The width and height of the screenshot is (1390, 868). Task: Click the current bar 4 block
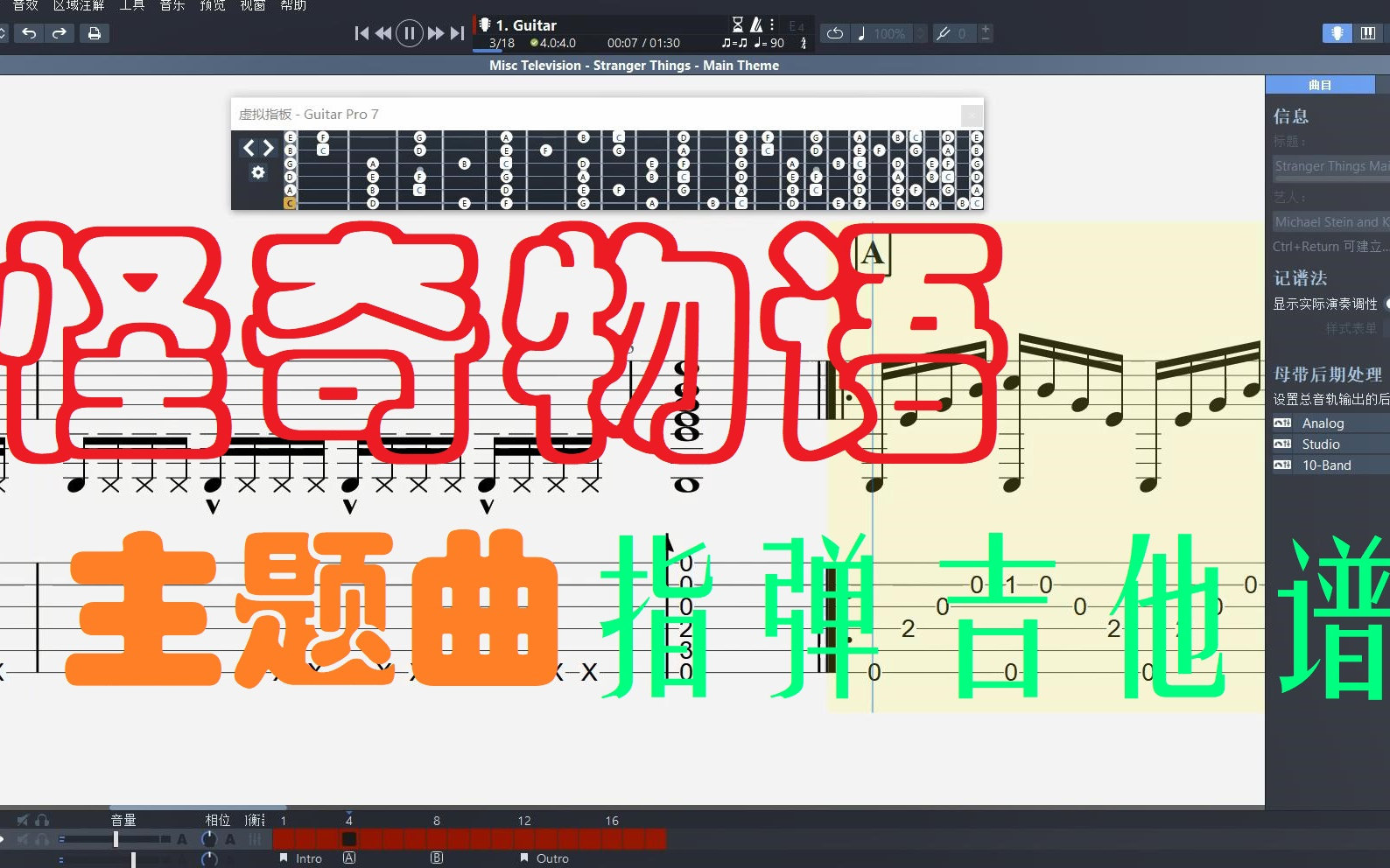pyautogui.click(x=349, y=839)
